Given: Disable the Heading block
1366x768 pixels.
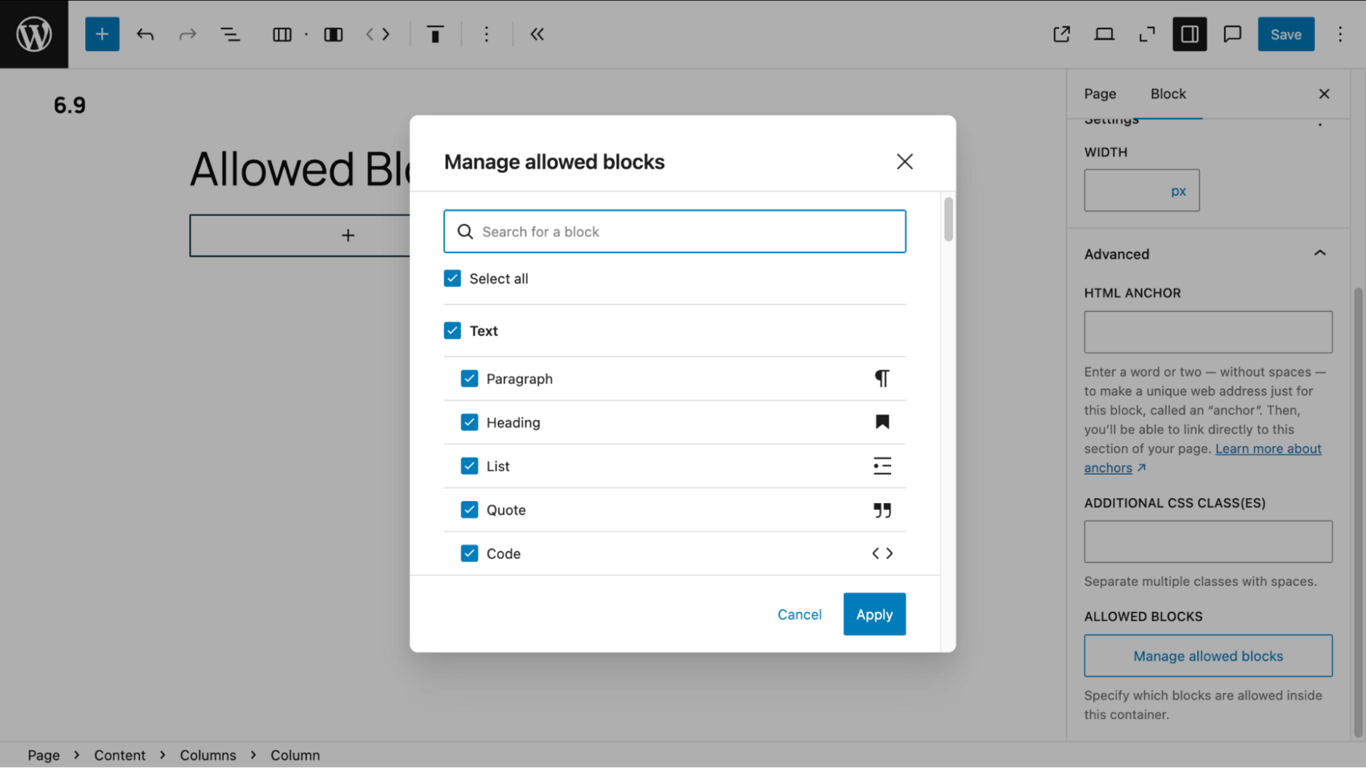Looking at the screenshot, I should coord(469,422).
